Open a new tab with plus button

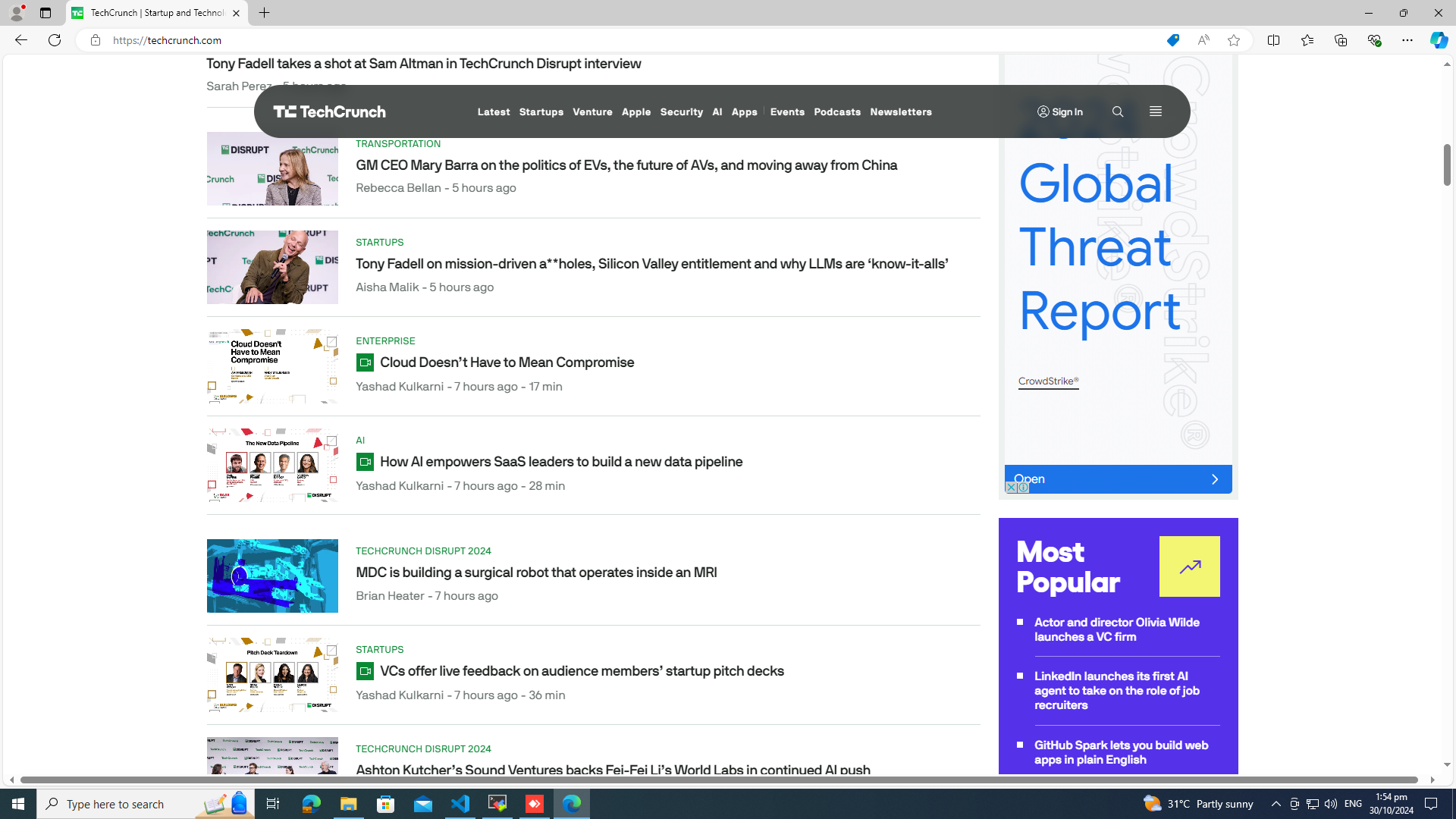pyautogui.click(x=264, y=13)
